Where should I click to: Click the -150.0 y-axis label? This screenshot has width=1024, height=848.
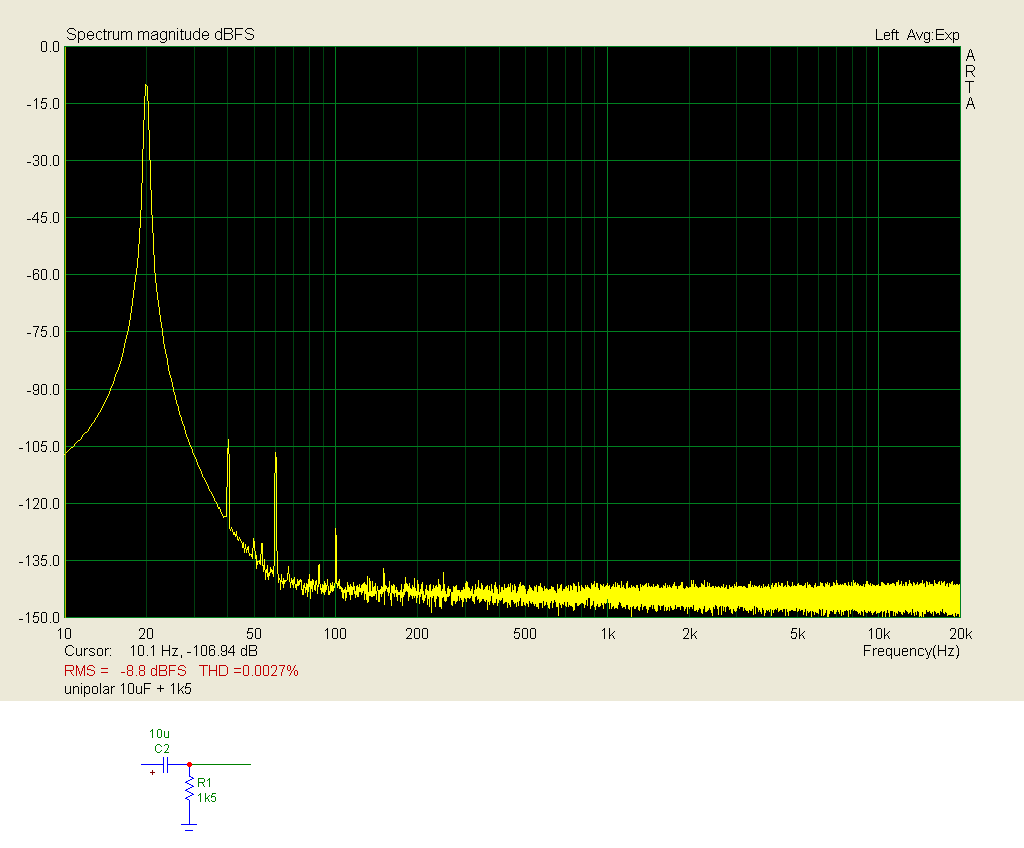[x=40, y=618]
